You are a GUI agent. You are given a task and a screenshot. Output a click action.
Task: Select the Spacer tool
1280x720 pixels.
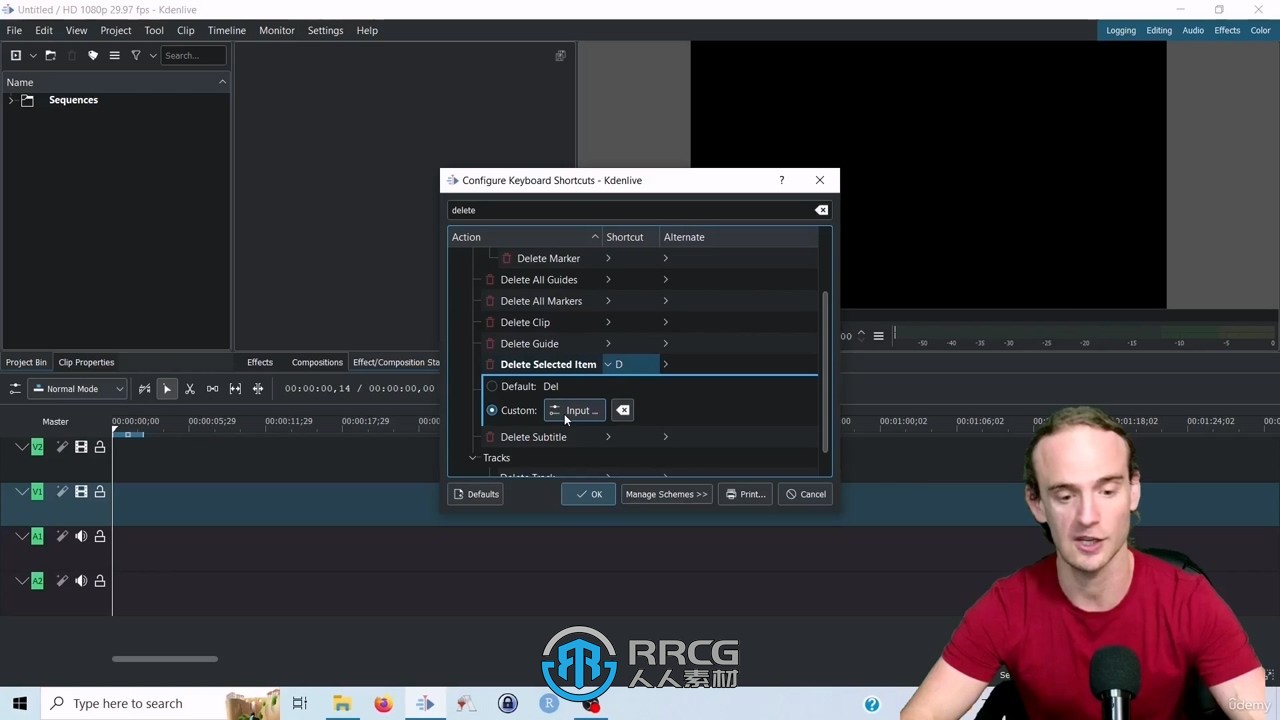pos(212,388)
